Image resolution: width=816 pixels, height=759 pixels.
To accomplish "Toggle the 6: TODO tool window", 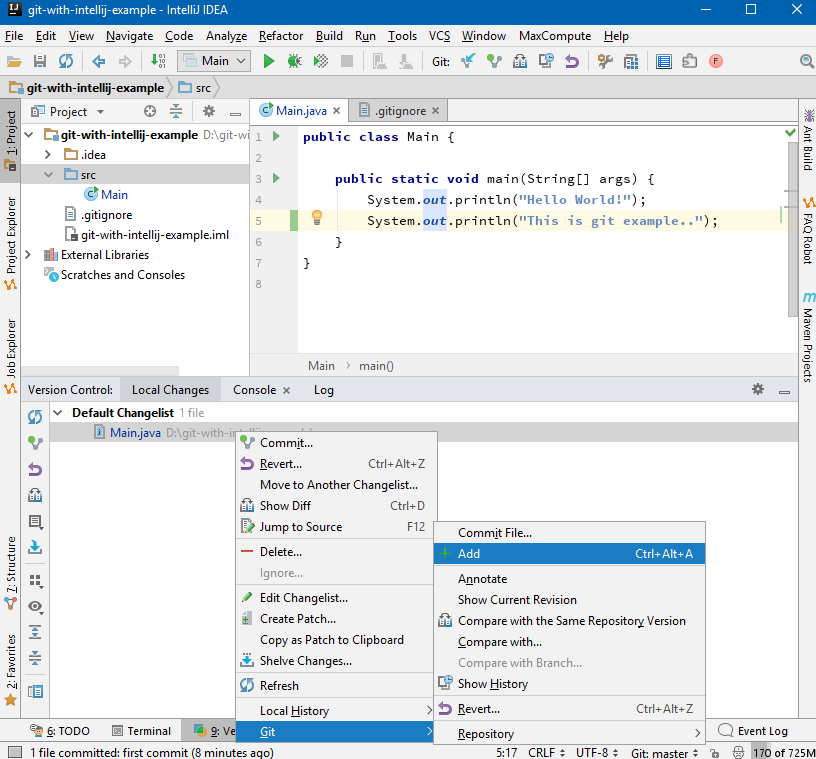I will 60,731.
